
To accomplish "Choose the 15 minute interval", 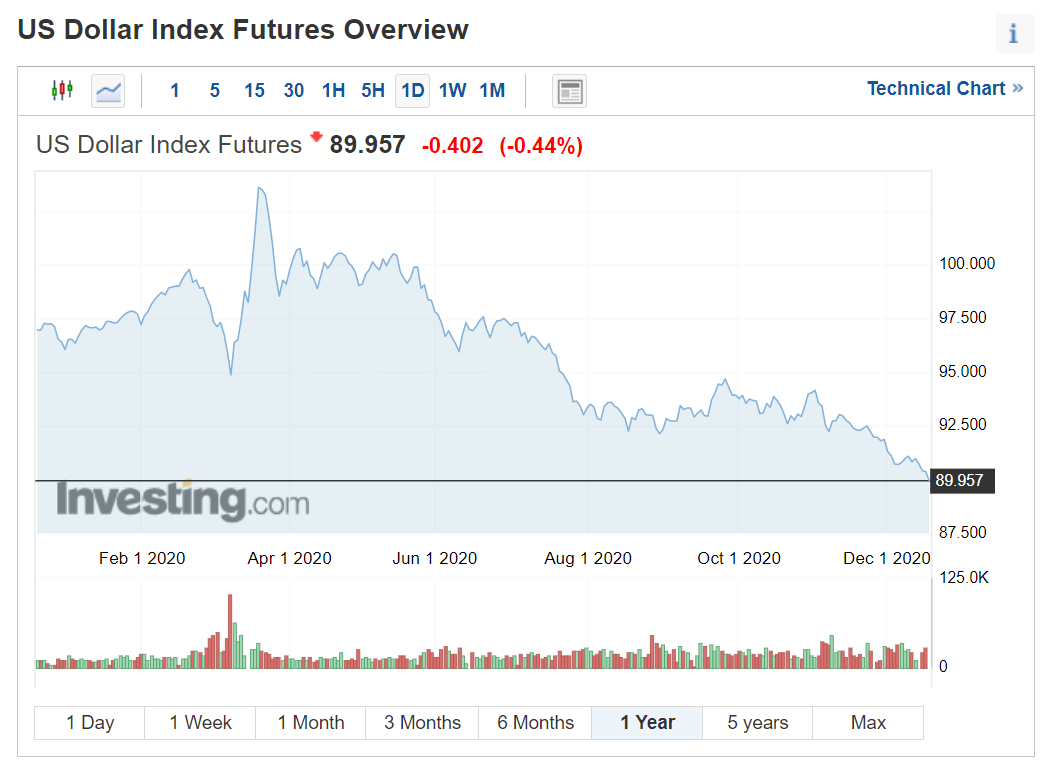I will [x=254, y=91].
